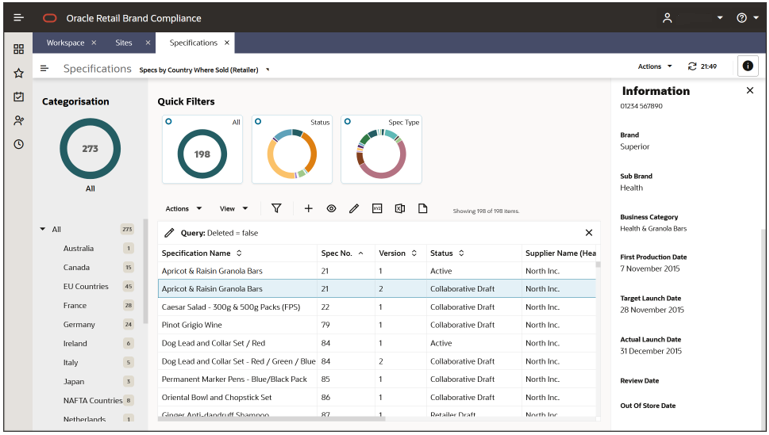This screenshot has width=769, height=435.
Task: Add a new specification with plus icon
Action: pyautogui.click(x=308, y=208)
